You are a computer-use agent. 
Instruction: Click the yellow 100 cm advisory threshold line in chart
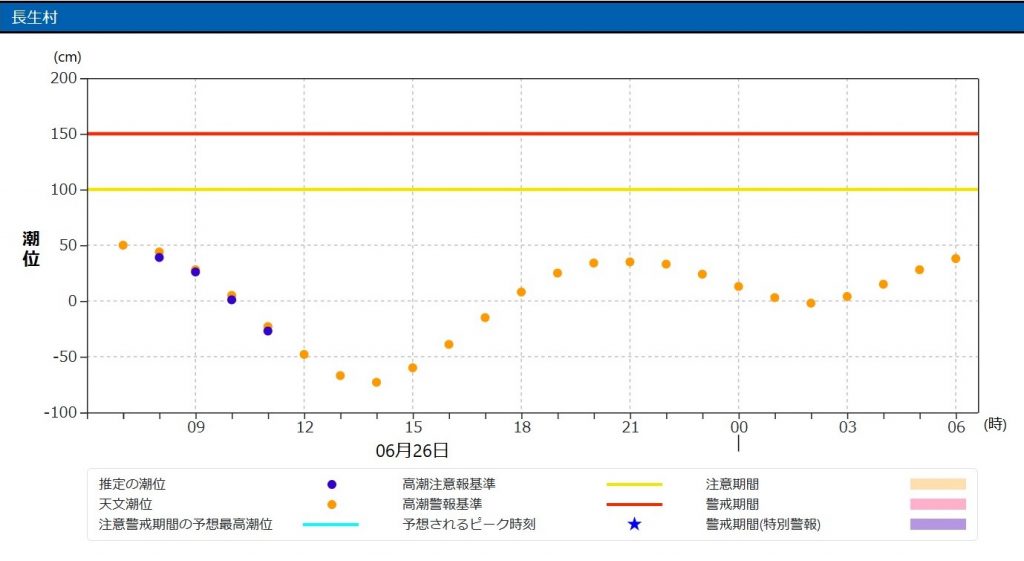point(533,189)
